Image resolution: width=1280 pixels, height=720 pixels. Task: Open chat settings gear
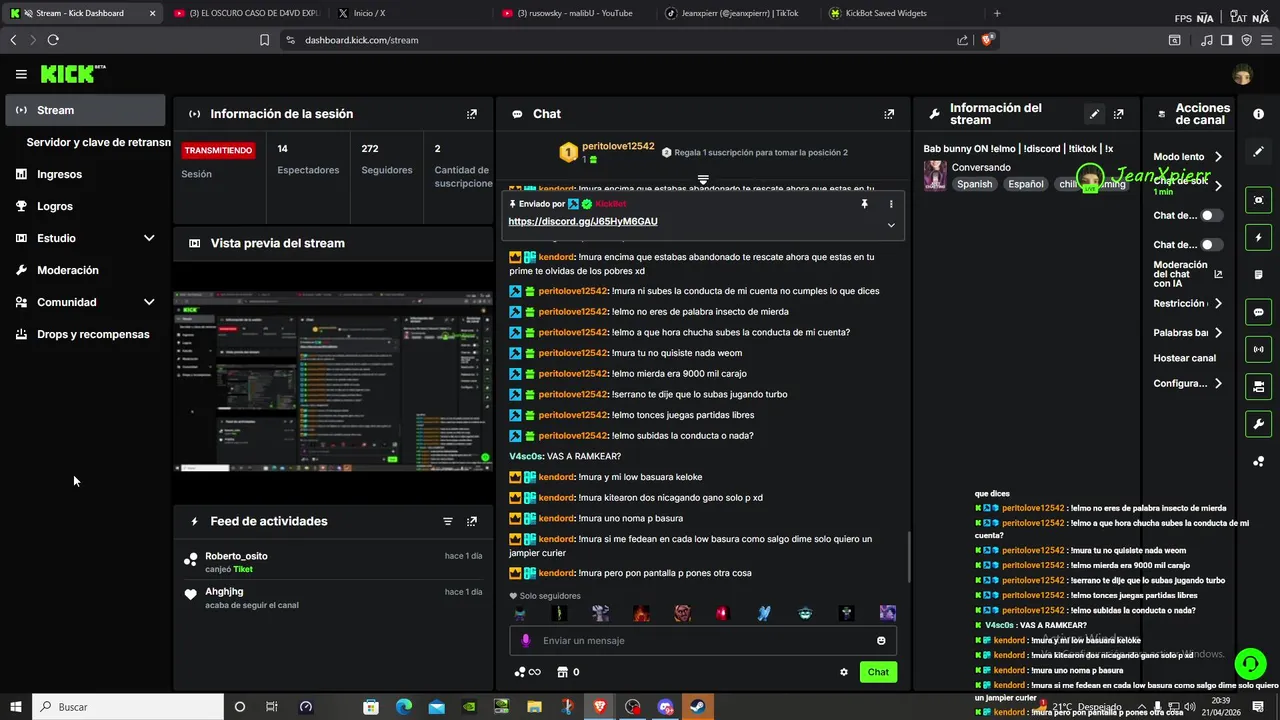pyautogui.click(x=844, y=672)
